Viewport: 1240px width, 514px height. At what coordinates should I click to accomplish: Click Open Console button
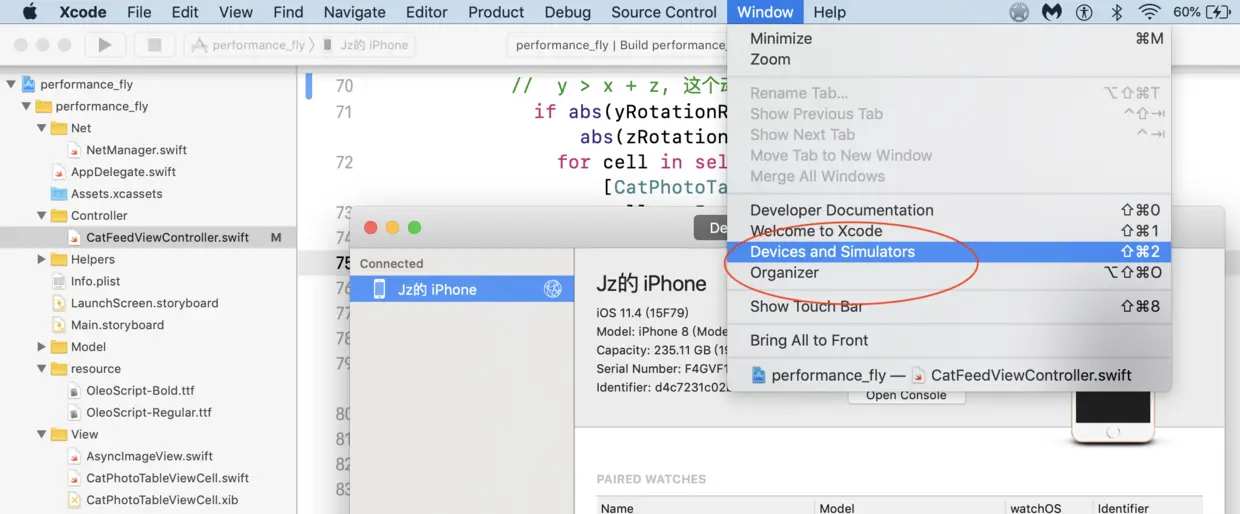pyautogui.click(x=906, y=395)
